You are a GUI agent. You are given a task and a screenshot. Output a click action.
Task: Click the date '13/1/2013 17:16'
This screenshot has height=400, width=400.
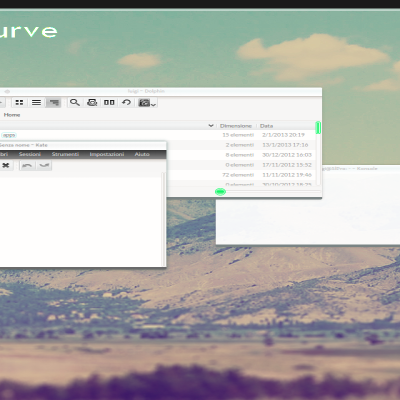(285, 145)
